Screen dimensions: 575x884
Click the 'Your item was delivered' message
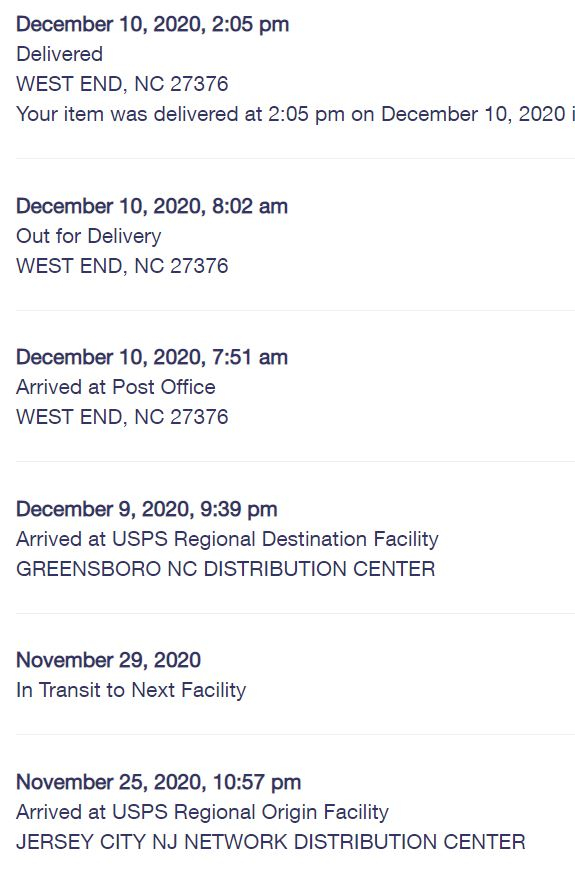click(x=295, y=114)
